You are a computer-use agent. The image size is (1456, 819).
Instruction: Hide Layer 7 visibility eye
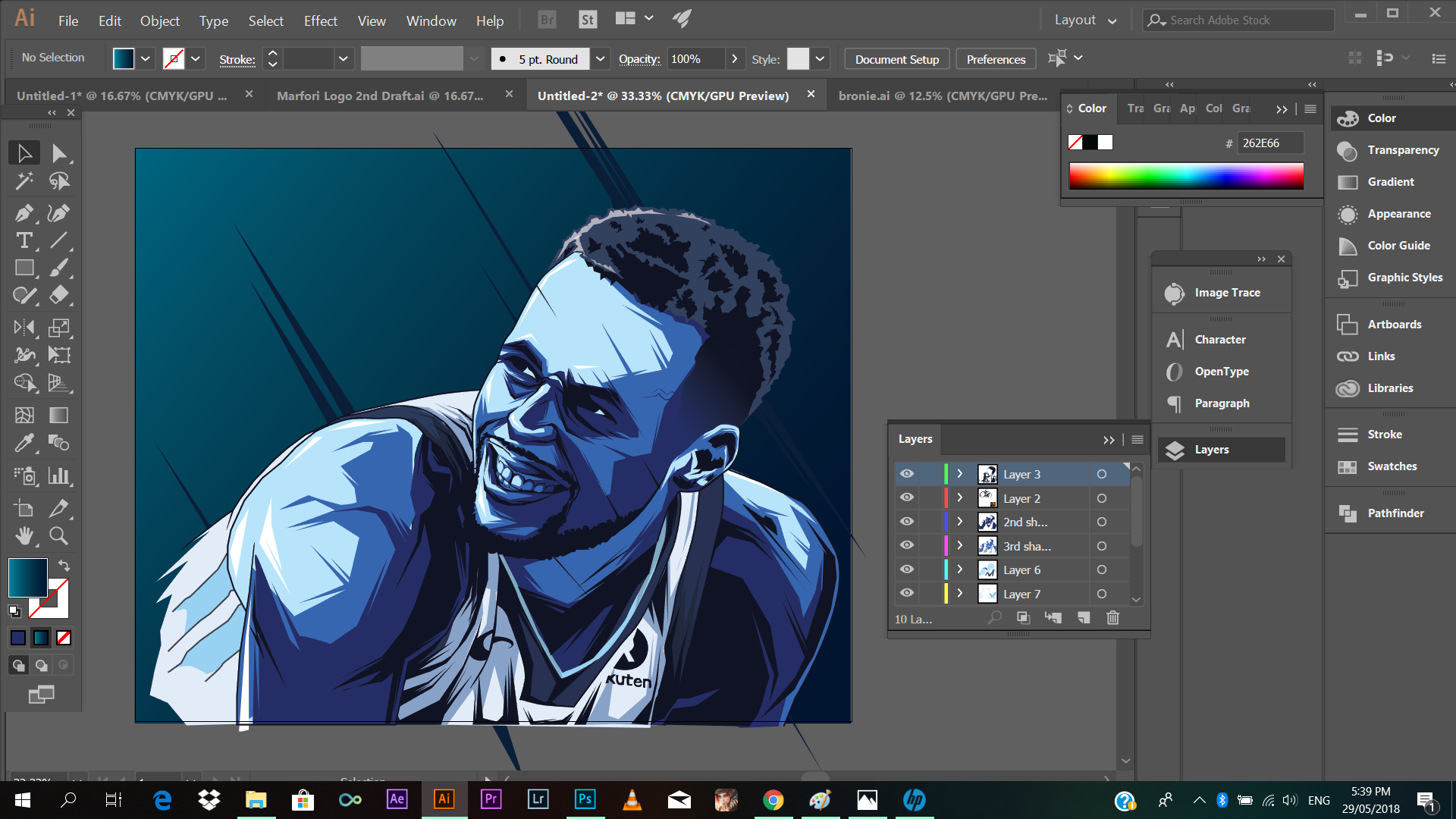pos(907,594)
